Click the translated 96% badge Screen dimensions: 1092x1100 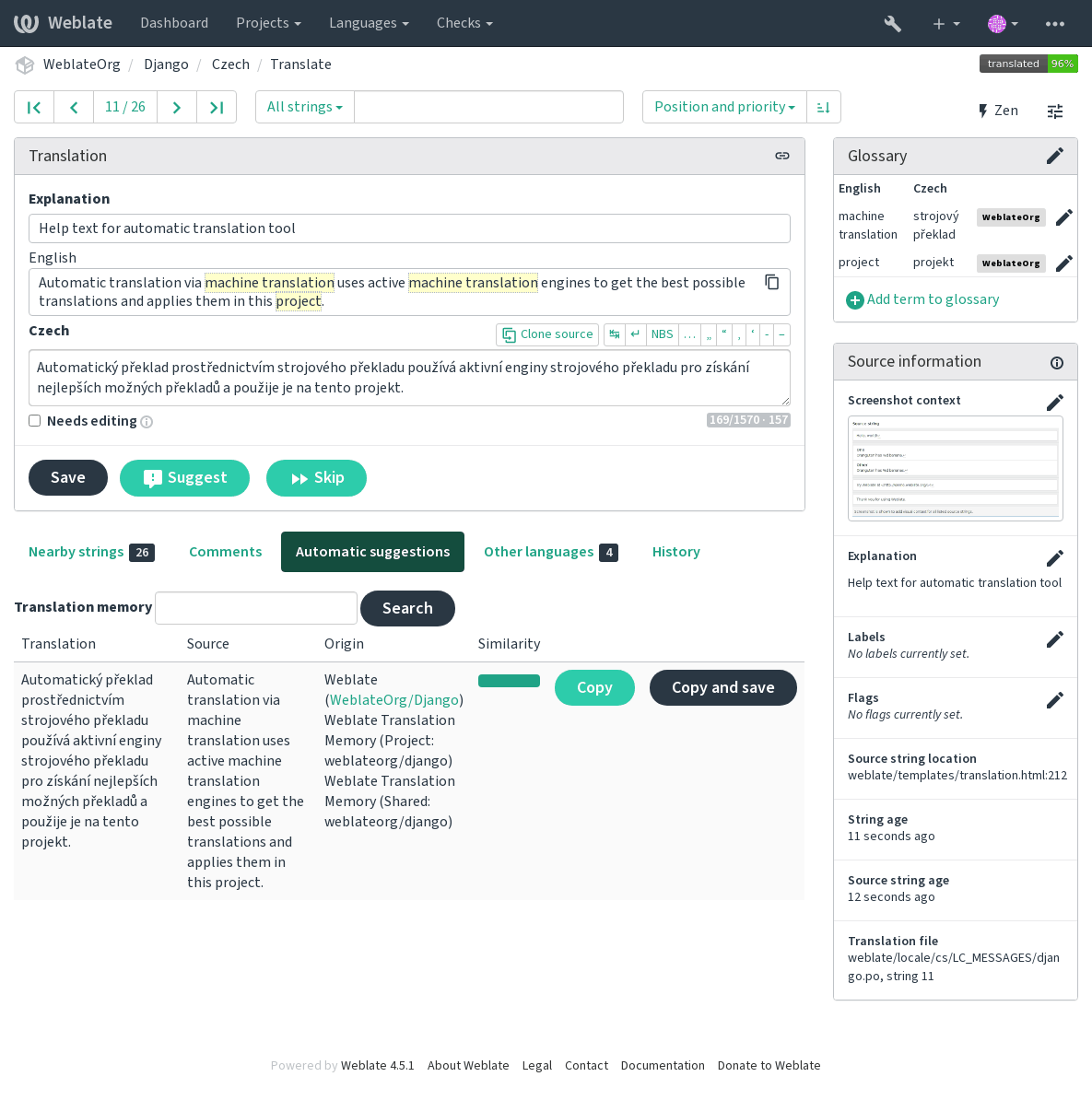[1028, 64]
